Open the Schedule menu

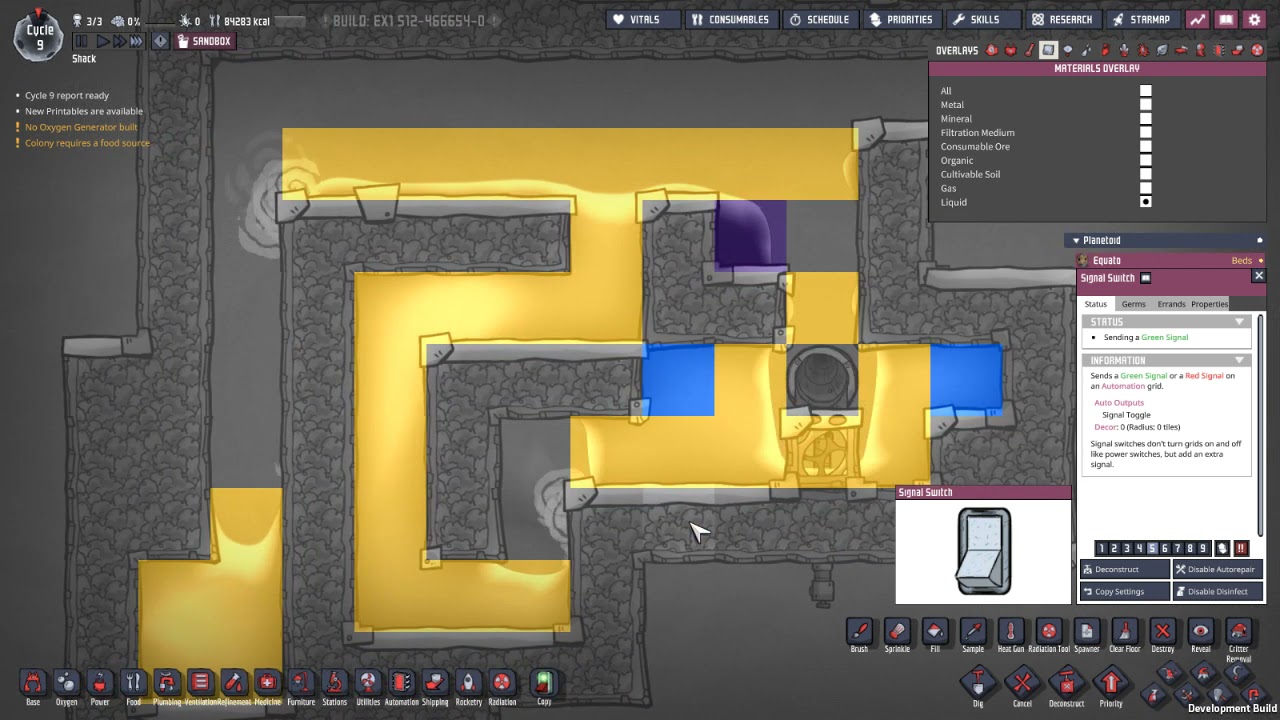(x=819, y=19)
